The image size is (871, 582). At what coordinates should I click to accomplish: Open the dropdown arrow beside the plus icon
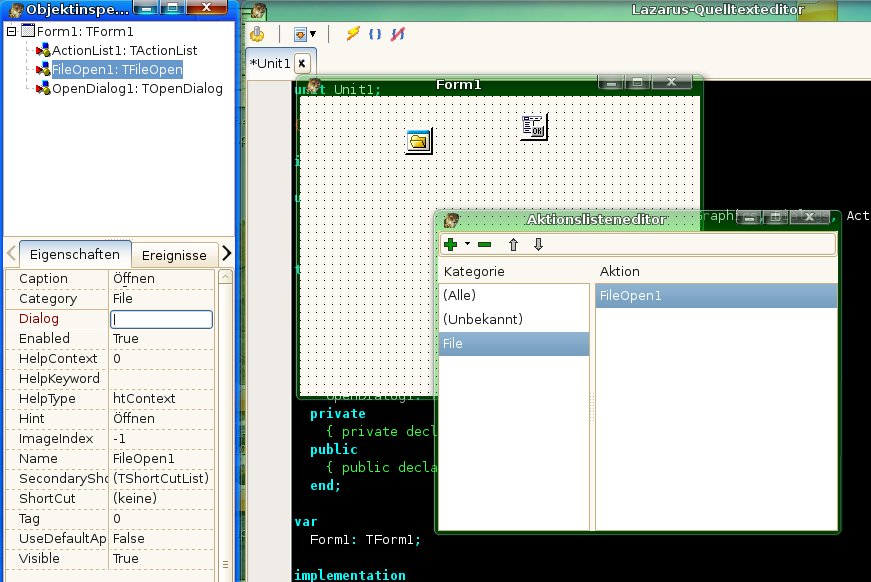click(x=467, y=245)
